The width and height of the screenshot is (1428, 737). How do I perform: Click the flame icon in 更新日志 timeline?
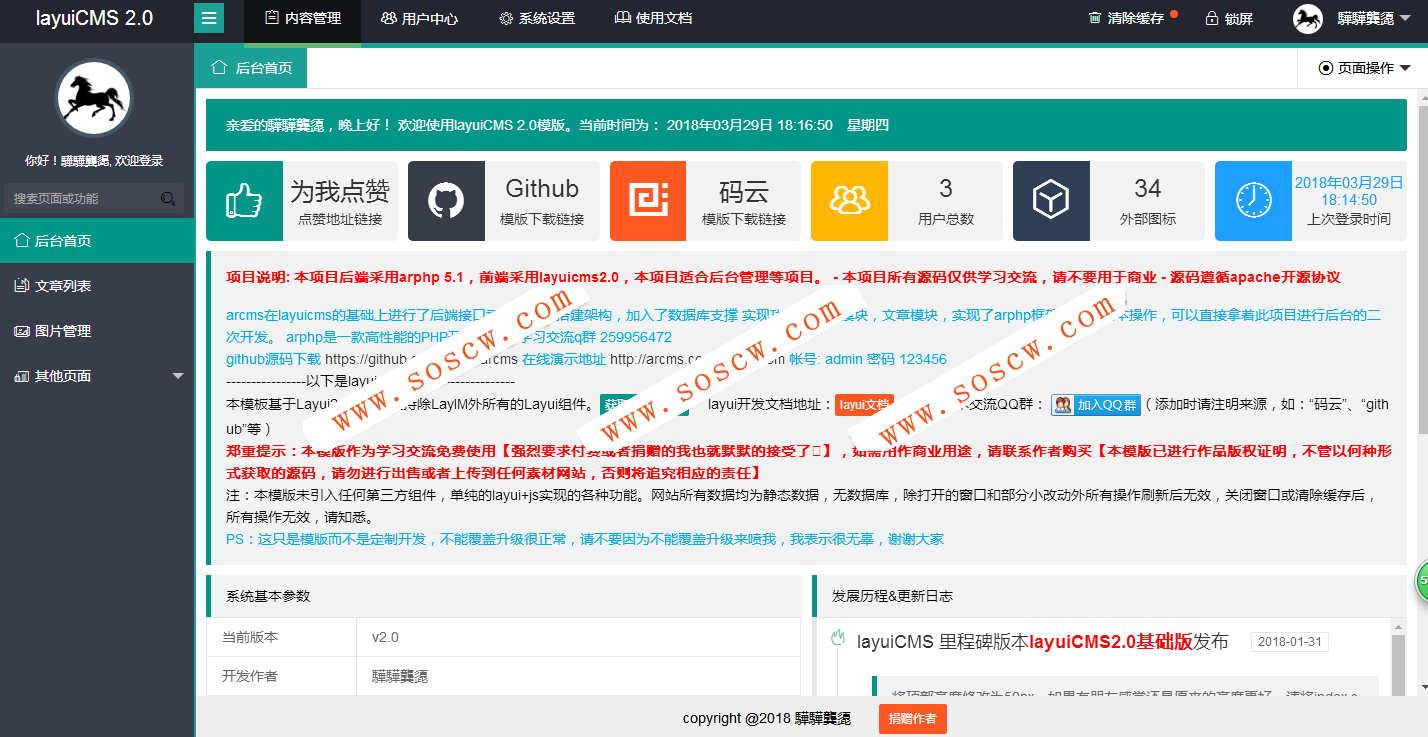tap(838, 637)
